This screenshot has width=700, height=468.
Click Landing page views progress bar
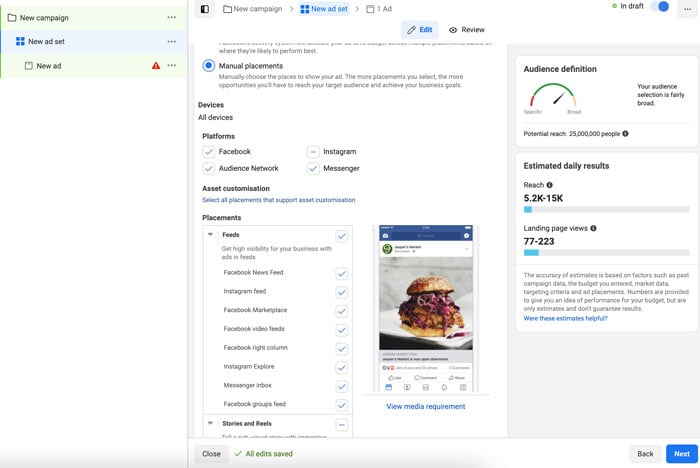pos(606,253)
